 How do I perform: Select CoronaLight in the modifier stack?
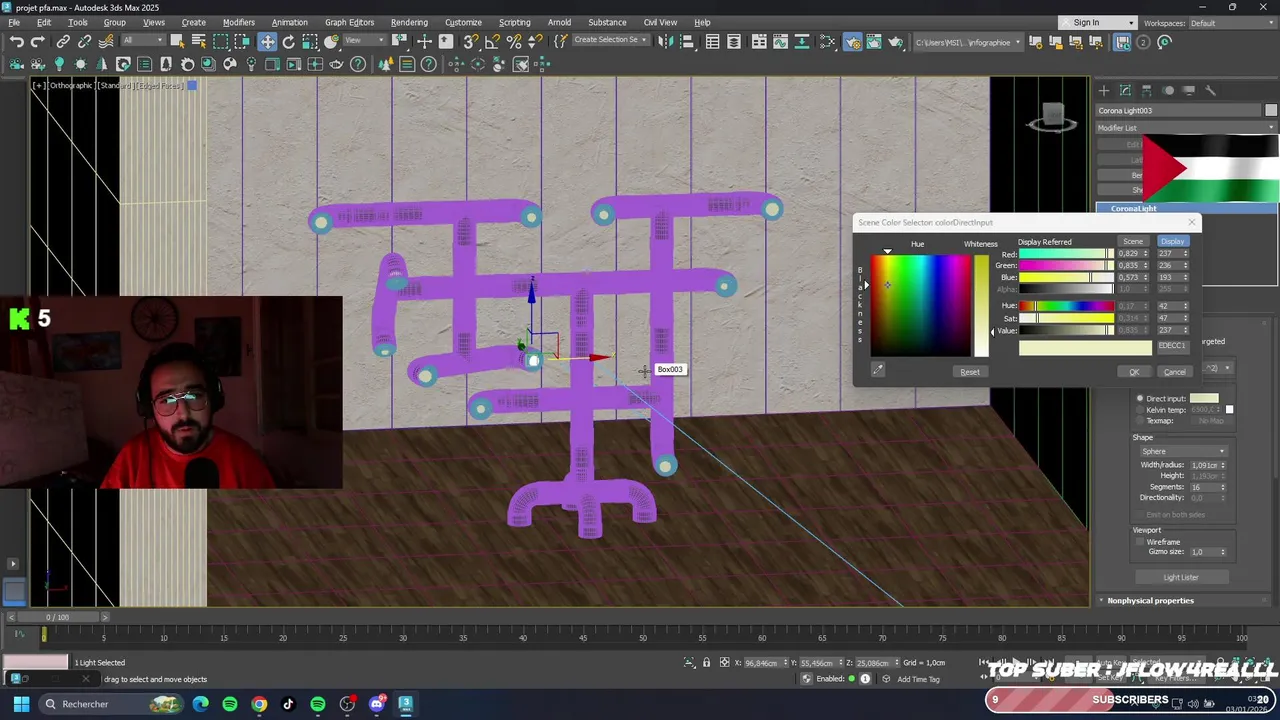[1186, 208]
